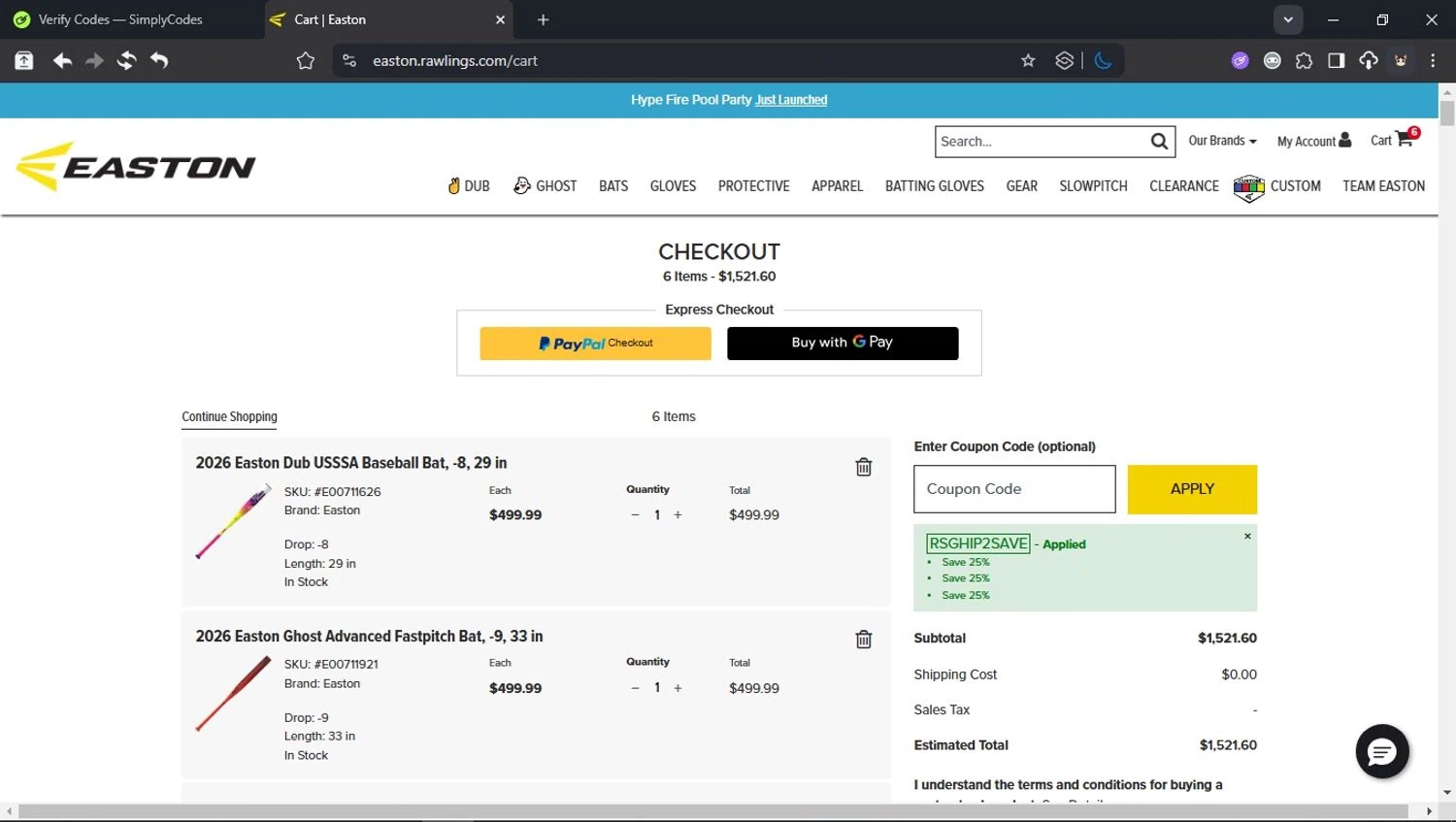This screenshot has height=822, width=1456.
Task: Decrease quantity of Ghost Advanced bat
Action: pyautogui.click(x=635, y=688)
